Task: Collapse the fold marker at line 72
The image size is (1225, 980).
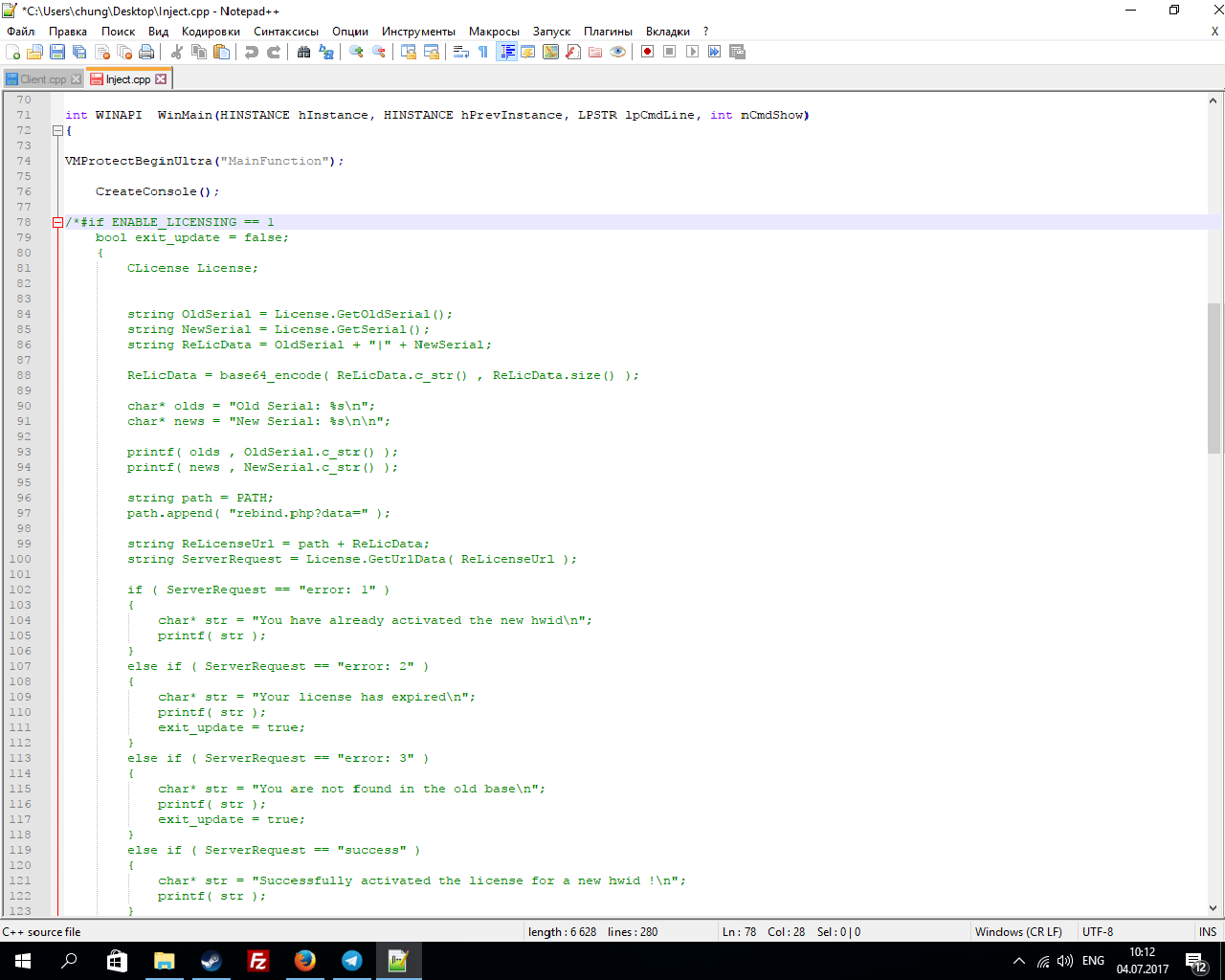Action: point(57,130)
